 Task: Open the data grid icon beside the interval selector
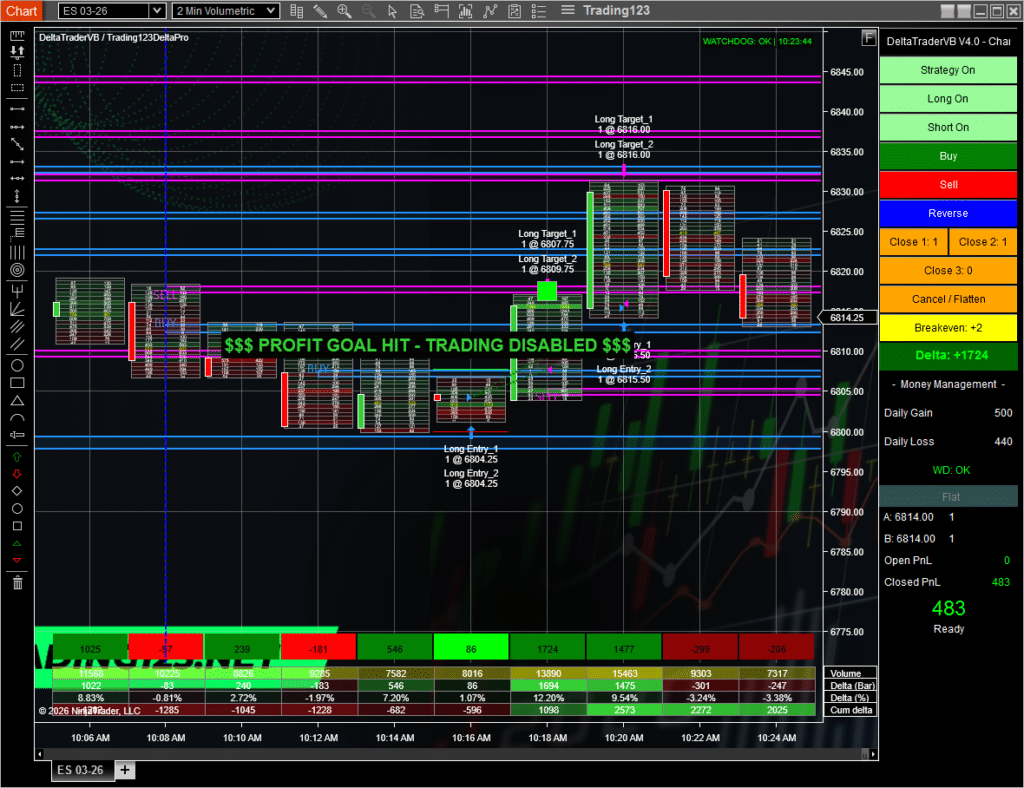[296, 11]
